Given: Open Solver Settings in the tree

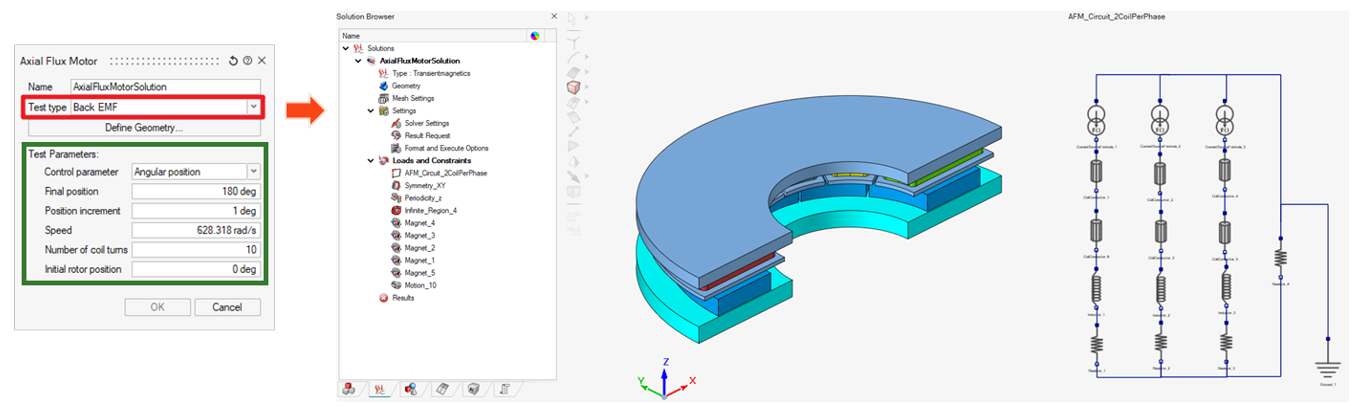Looking at the screenshot, I should coord(427,123).
